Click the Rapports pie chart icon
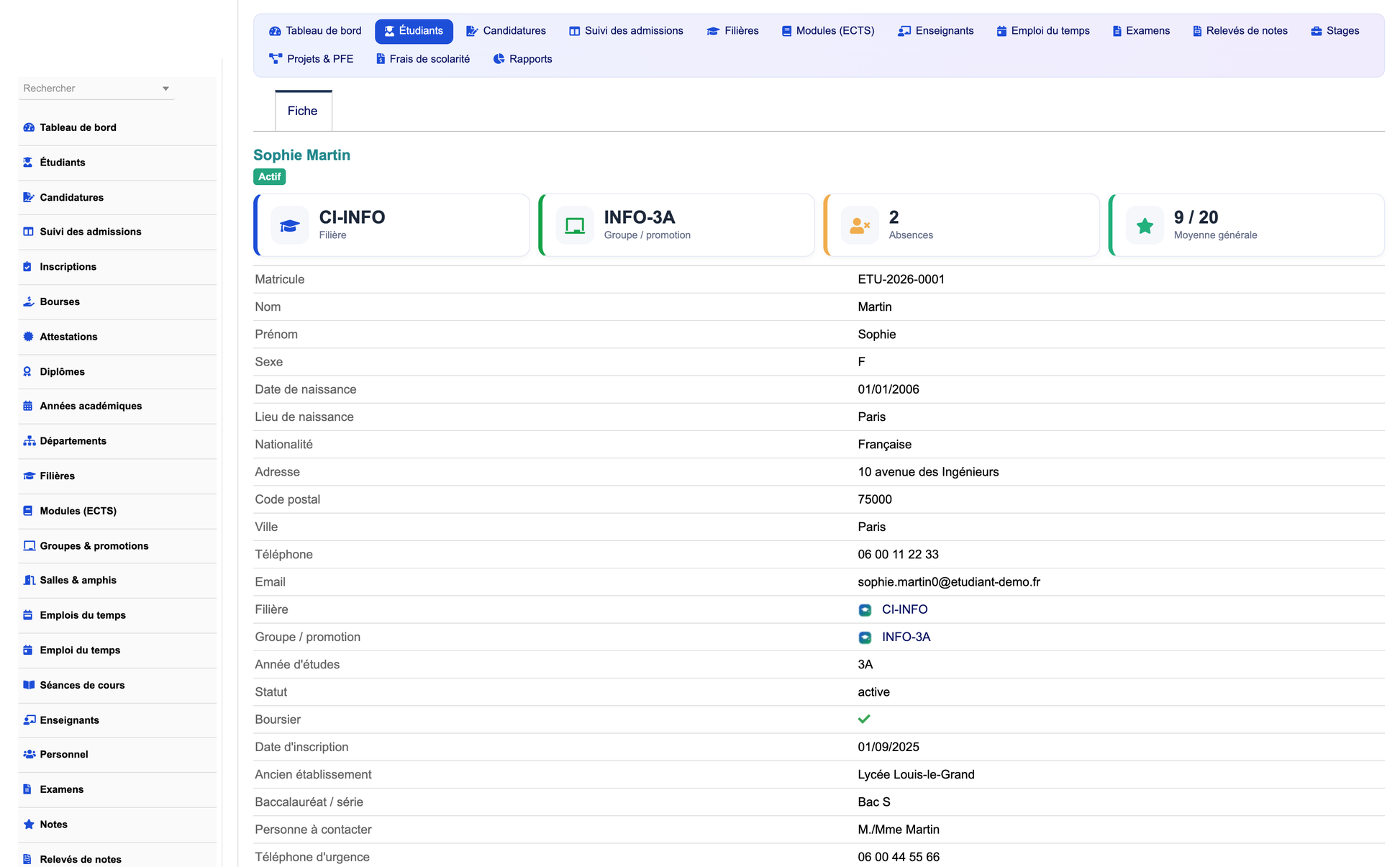 [499, 59]
